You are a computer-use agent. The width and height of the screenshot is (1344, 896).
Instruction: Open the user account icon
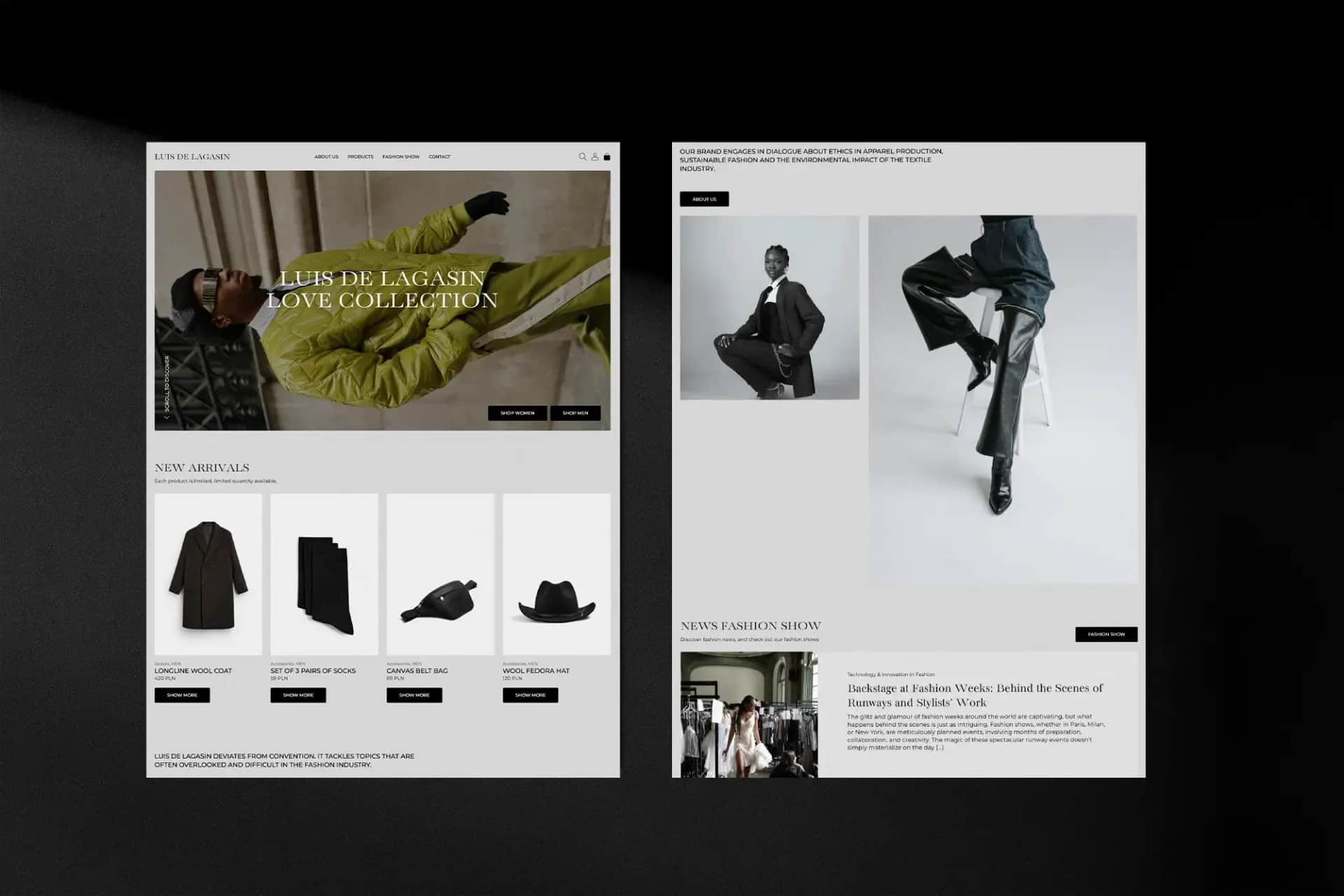tap(594, 157)
